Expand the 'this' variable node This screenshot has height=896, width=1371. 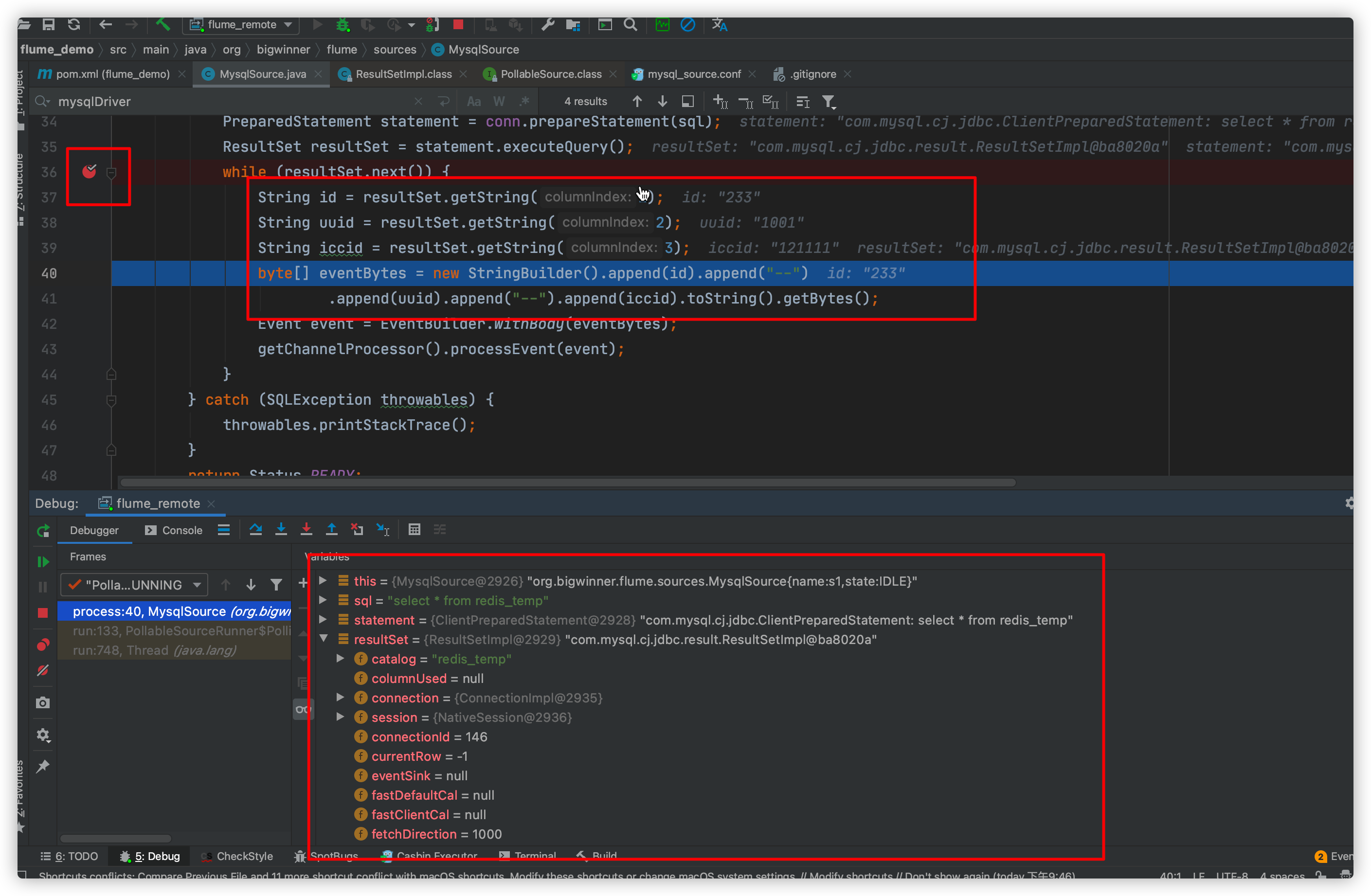pyautogui.click(x=323, y=580)
